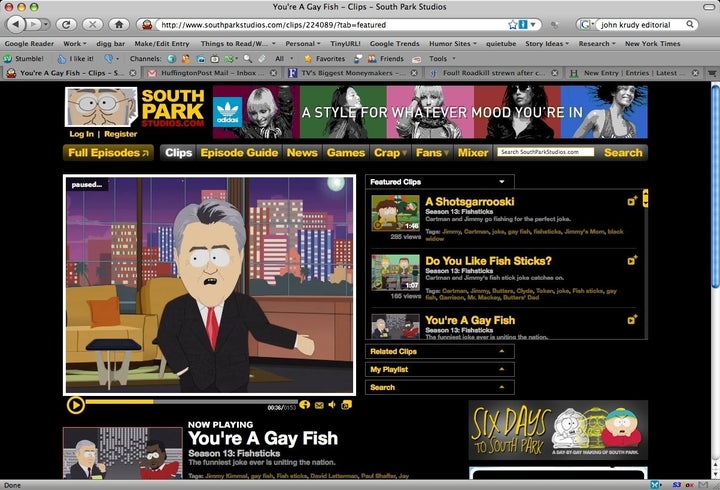Close the Foul! Roadkill tab

pyautogui.click(x=555, y=73)
